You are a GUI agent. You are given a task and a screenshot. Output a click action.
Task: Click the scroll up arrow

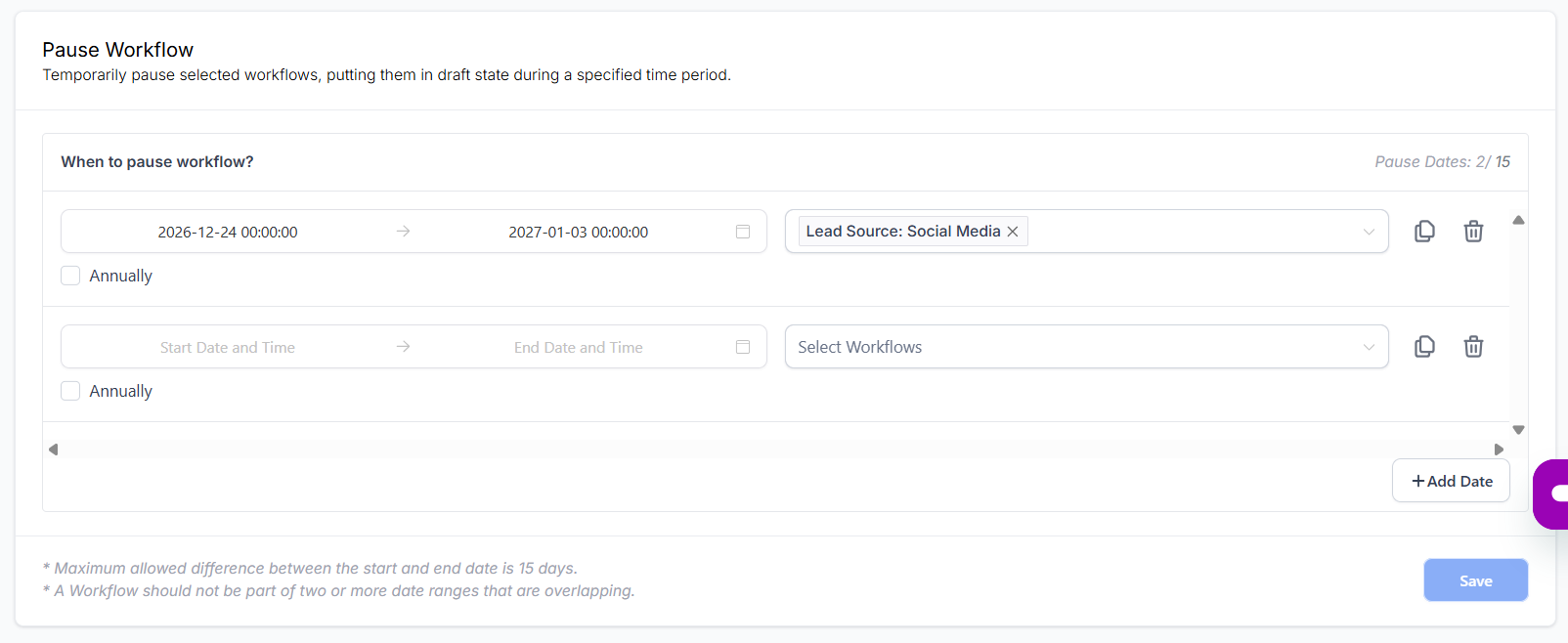pos(1518,220)
